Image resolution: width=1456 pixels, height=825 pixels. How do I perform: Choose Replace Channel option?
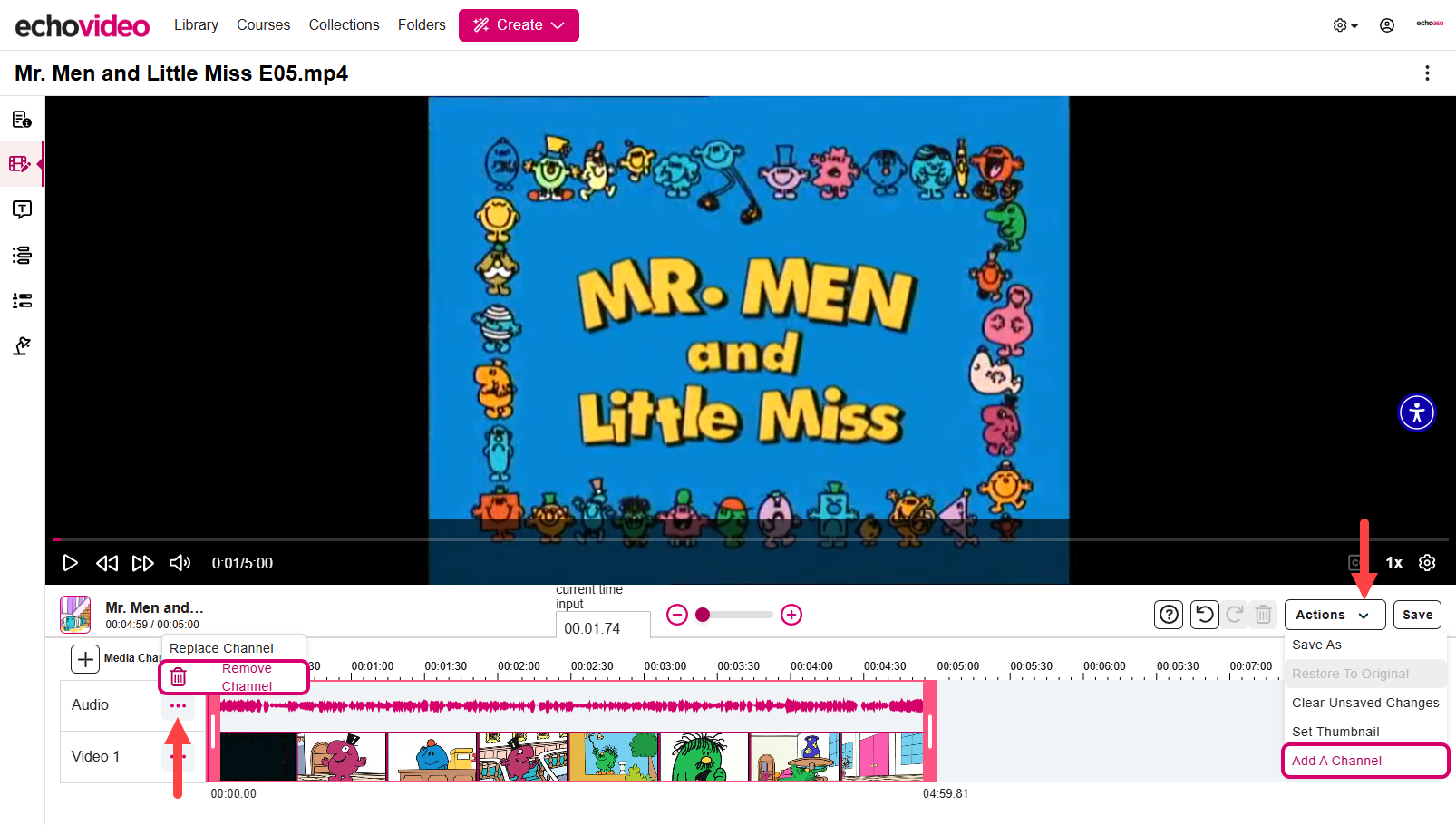click(221, 648)
